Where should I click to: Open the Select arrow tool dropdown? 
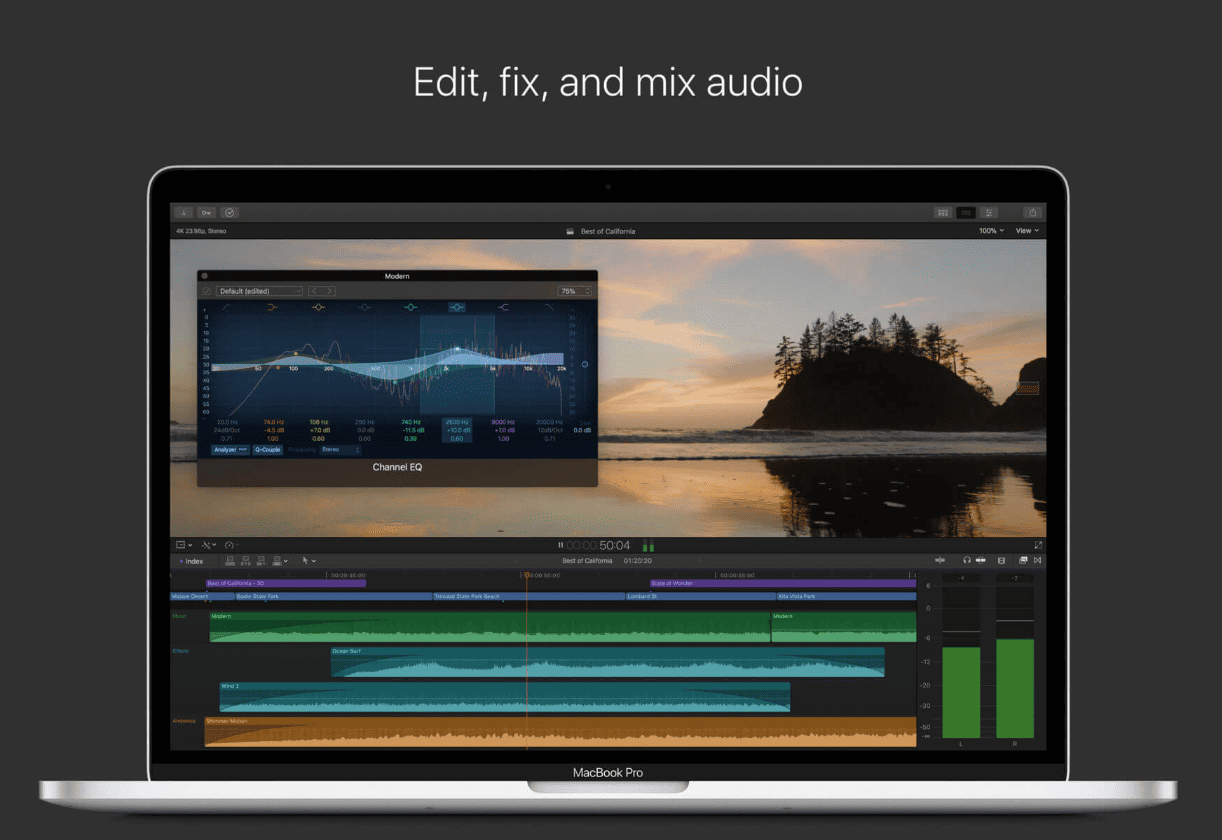309,561
